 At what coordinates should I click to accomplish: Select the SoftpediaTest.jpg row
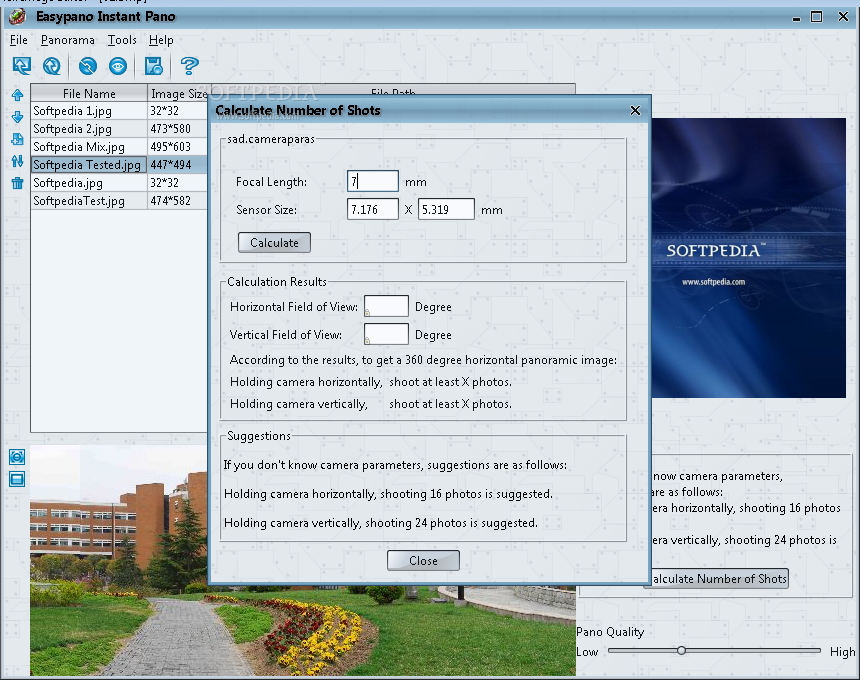[x=119, y=201]
